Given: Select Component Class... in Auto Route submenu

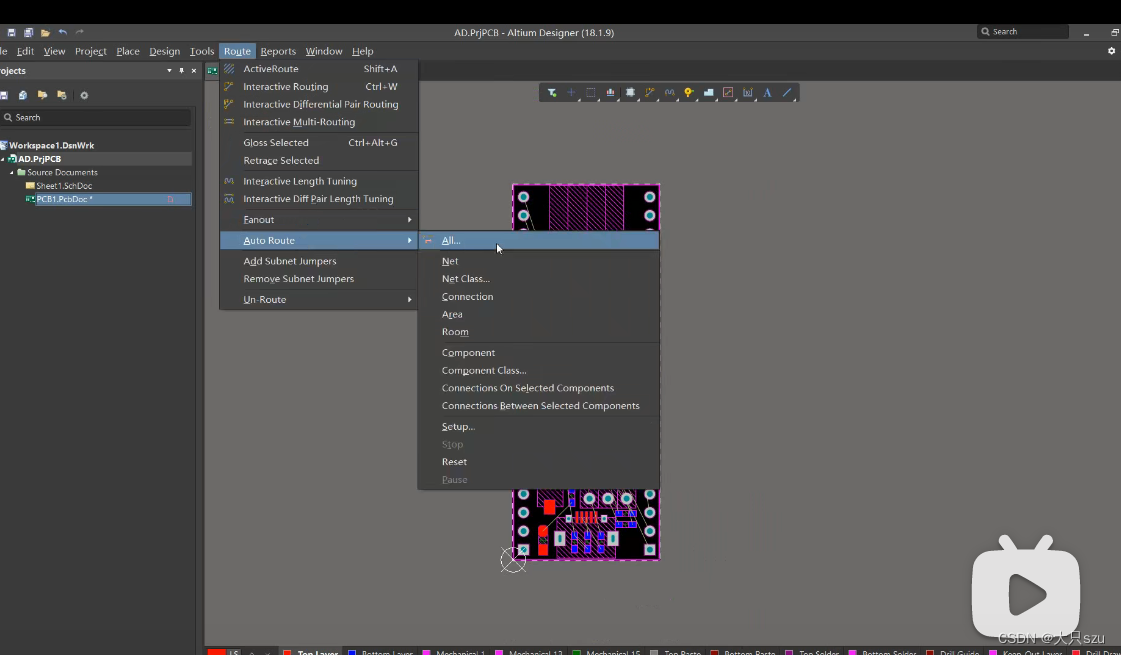Looking at the screenshot, I should [x=538, y=370].
